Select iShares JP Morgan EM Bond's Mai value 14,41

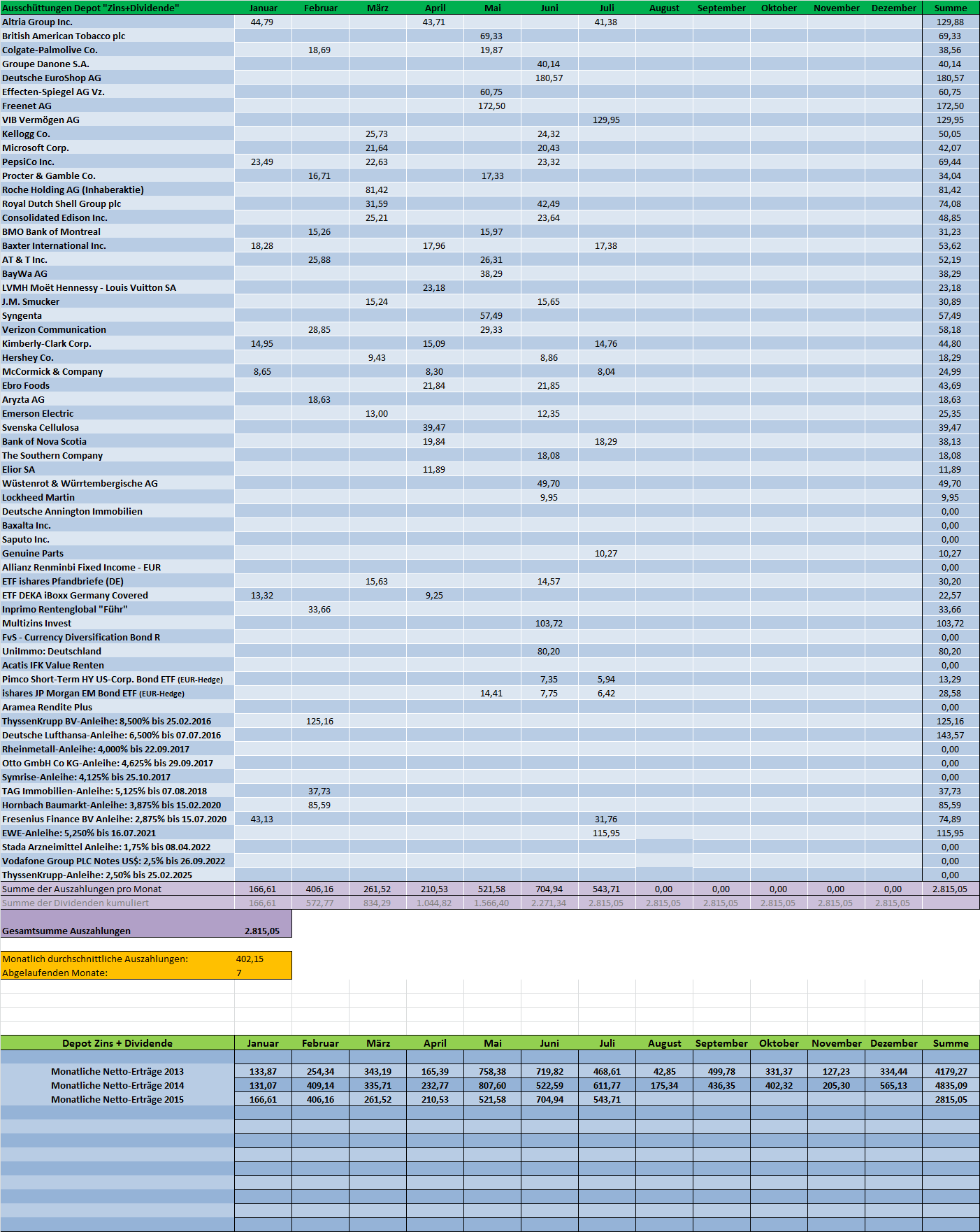point(491,693)
